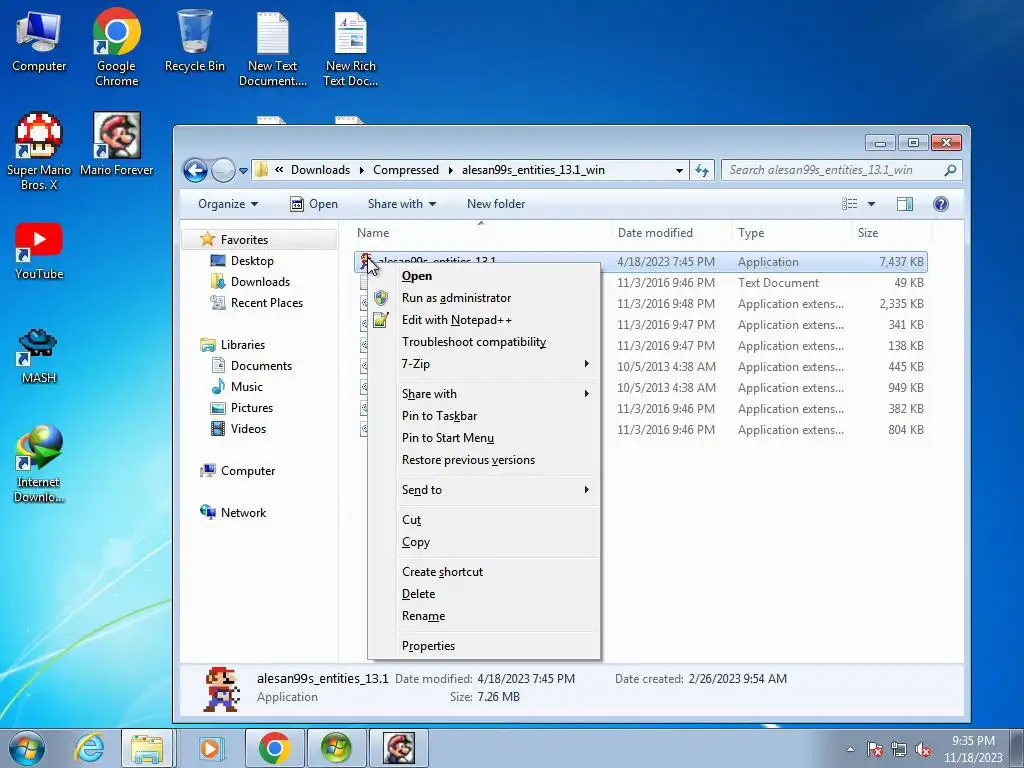The height and width of the screenshot is (768, 1024).
Task: Select the Recycle Bin desktop icon
Action: (195, 40)
